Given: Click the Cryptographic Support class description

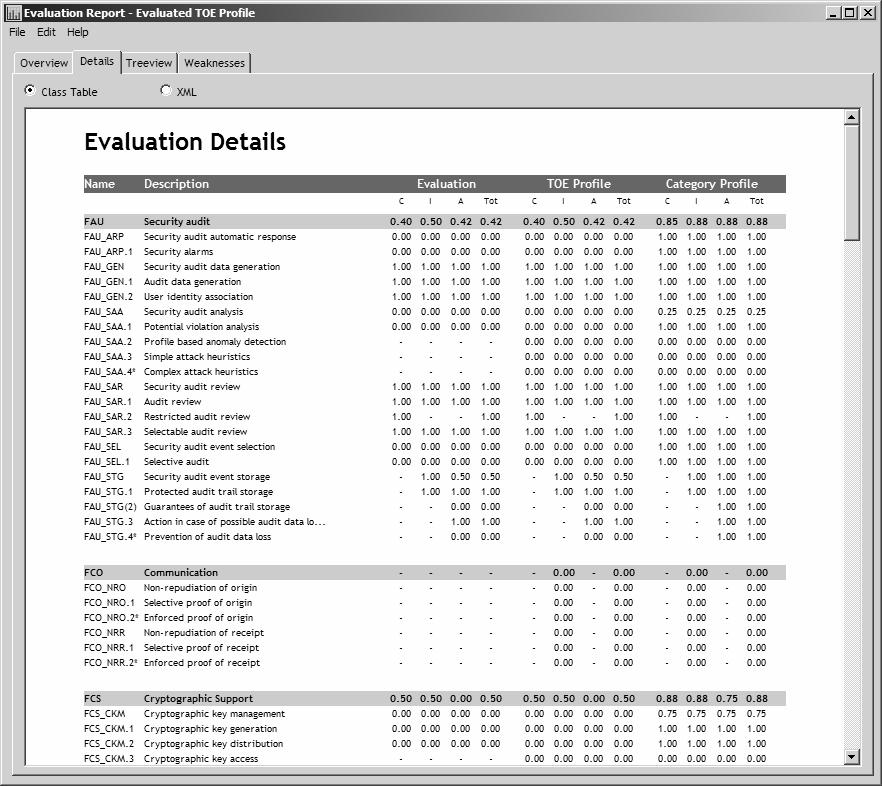Looking at the screenshot, I should pyautogui.click(x=199, y=699).
